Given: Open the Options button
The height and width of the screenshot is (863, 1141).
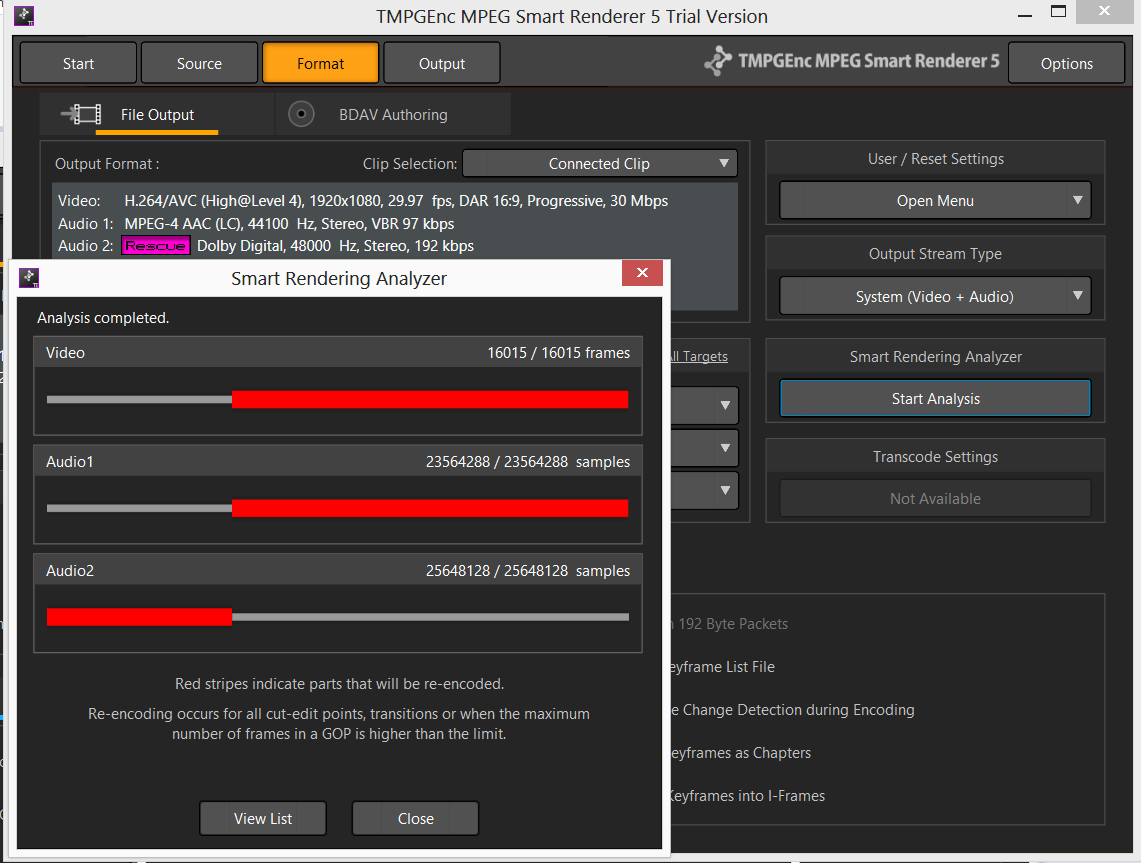Looking at the screenshot, I should [x=1066, y=63].
